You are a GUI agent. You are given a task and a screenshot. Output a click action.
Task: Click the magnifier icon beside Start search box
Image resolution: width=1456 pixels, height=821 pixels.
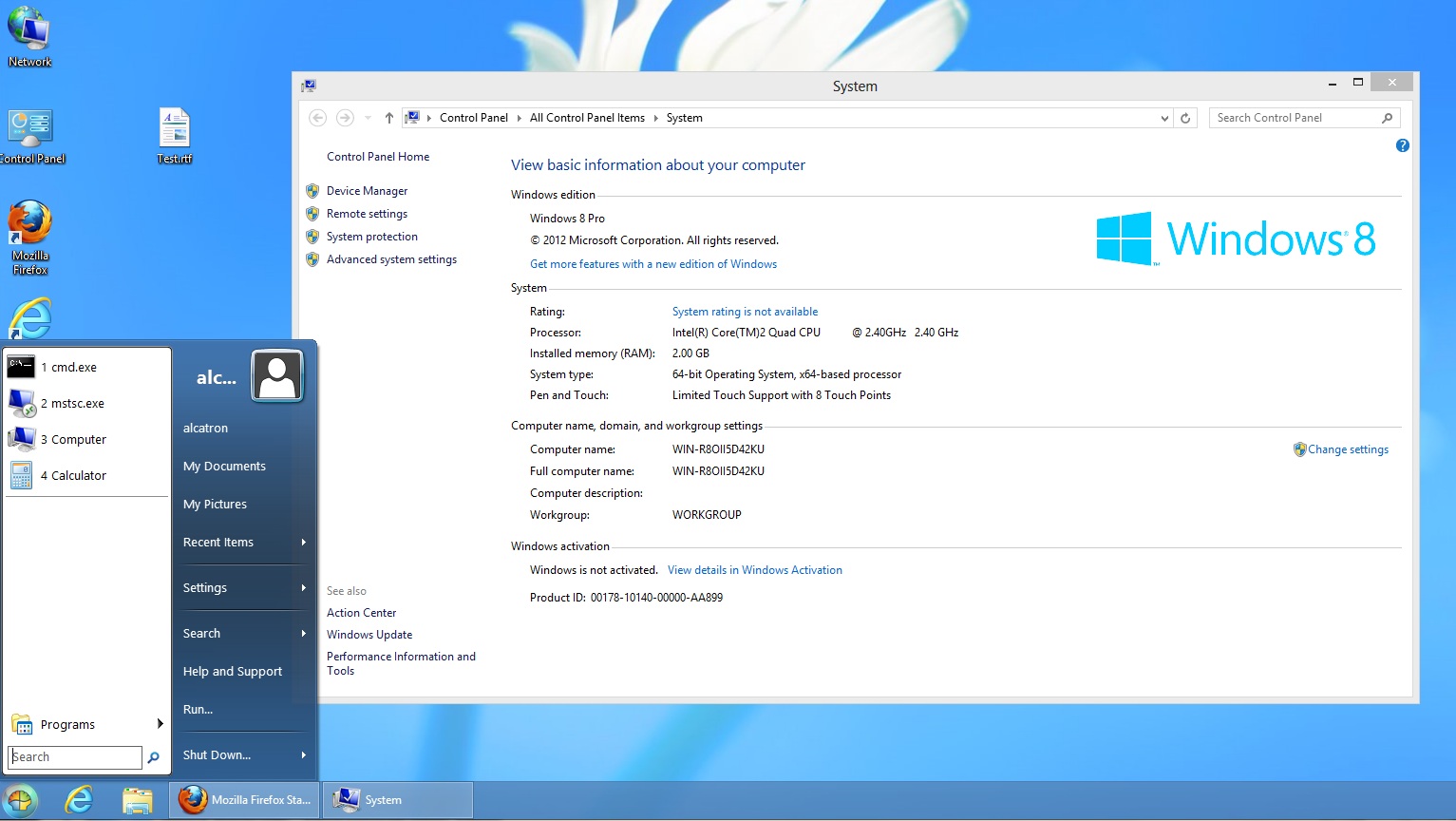(x=153, y=757)
